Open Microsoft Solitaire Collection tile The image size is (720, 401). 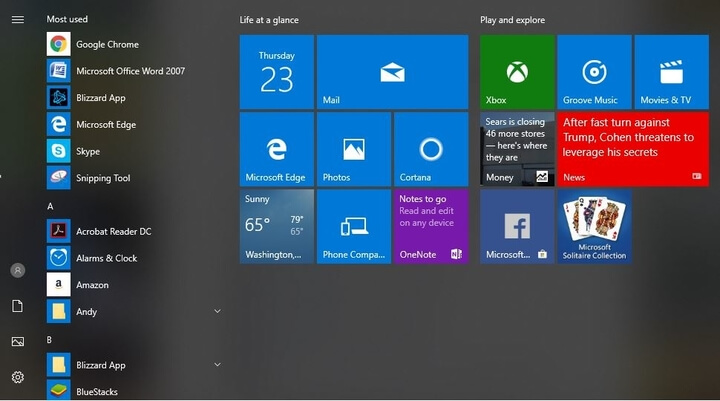tap(594, 226)
